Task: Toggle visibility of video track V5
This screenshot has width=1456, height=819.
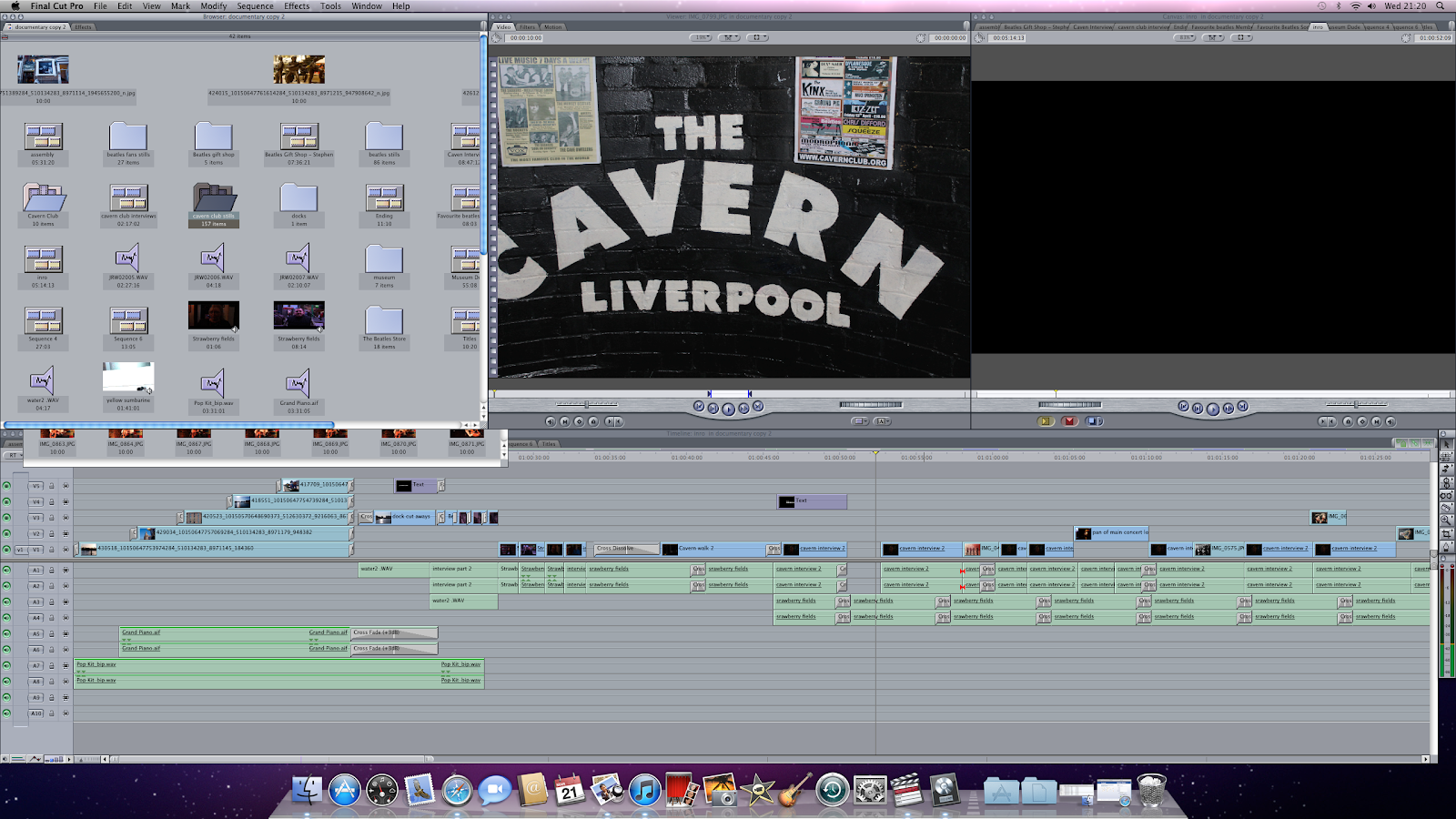Action: coord(6,486)
